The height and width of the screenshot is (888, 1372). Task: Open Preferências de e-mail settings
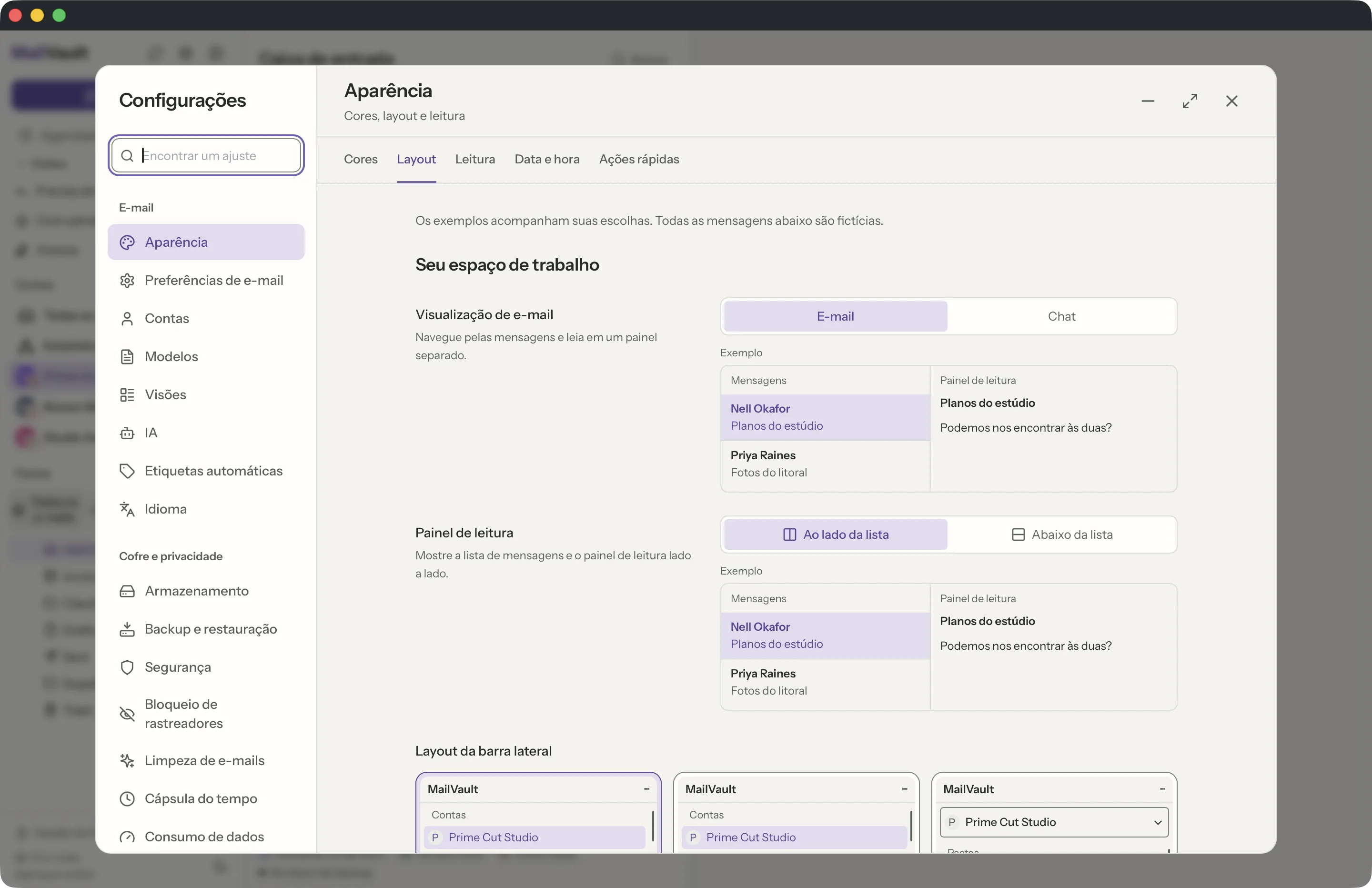coord(206,280)
